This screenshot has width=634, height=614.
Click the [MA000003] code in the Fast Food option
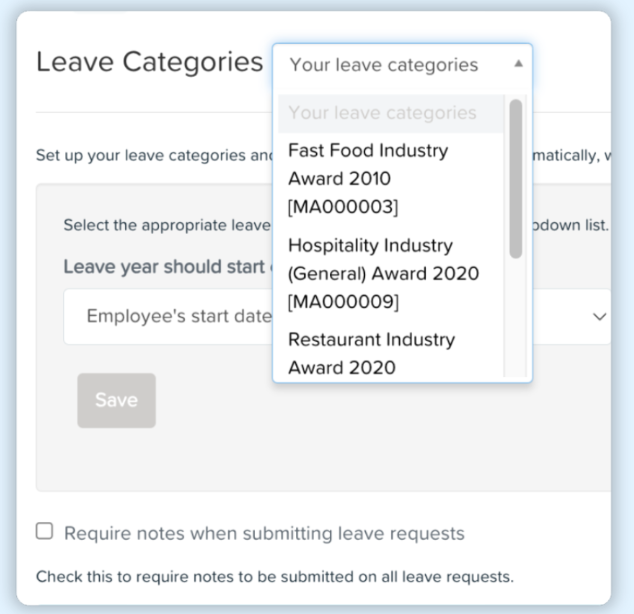343,207
